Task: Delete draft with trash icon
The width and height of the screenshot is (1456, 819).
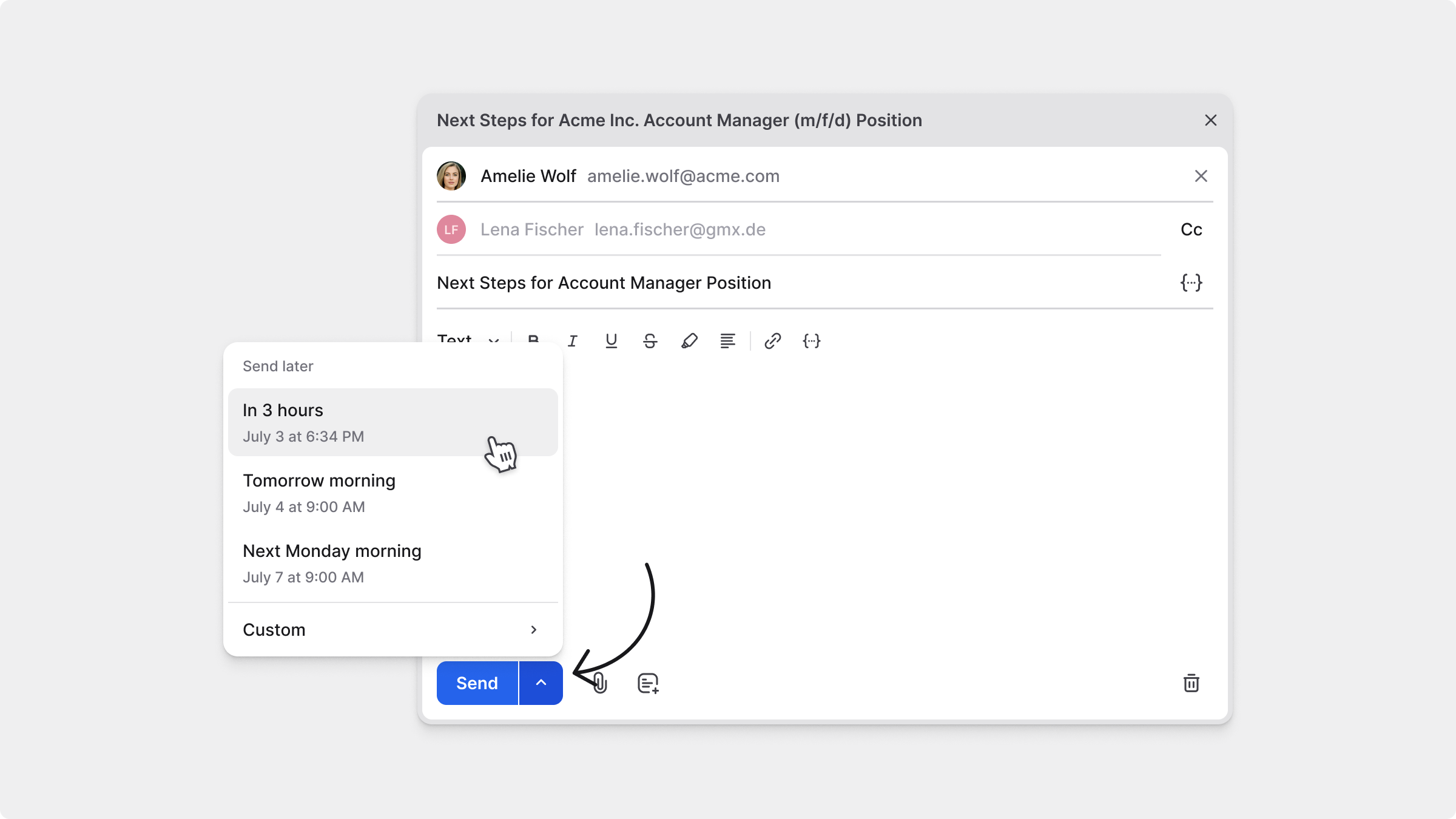Action: (x=1191, y=683)
